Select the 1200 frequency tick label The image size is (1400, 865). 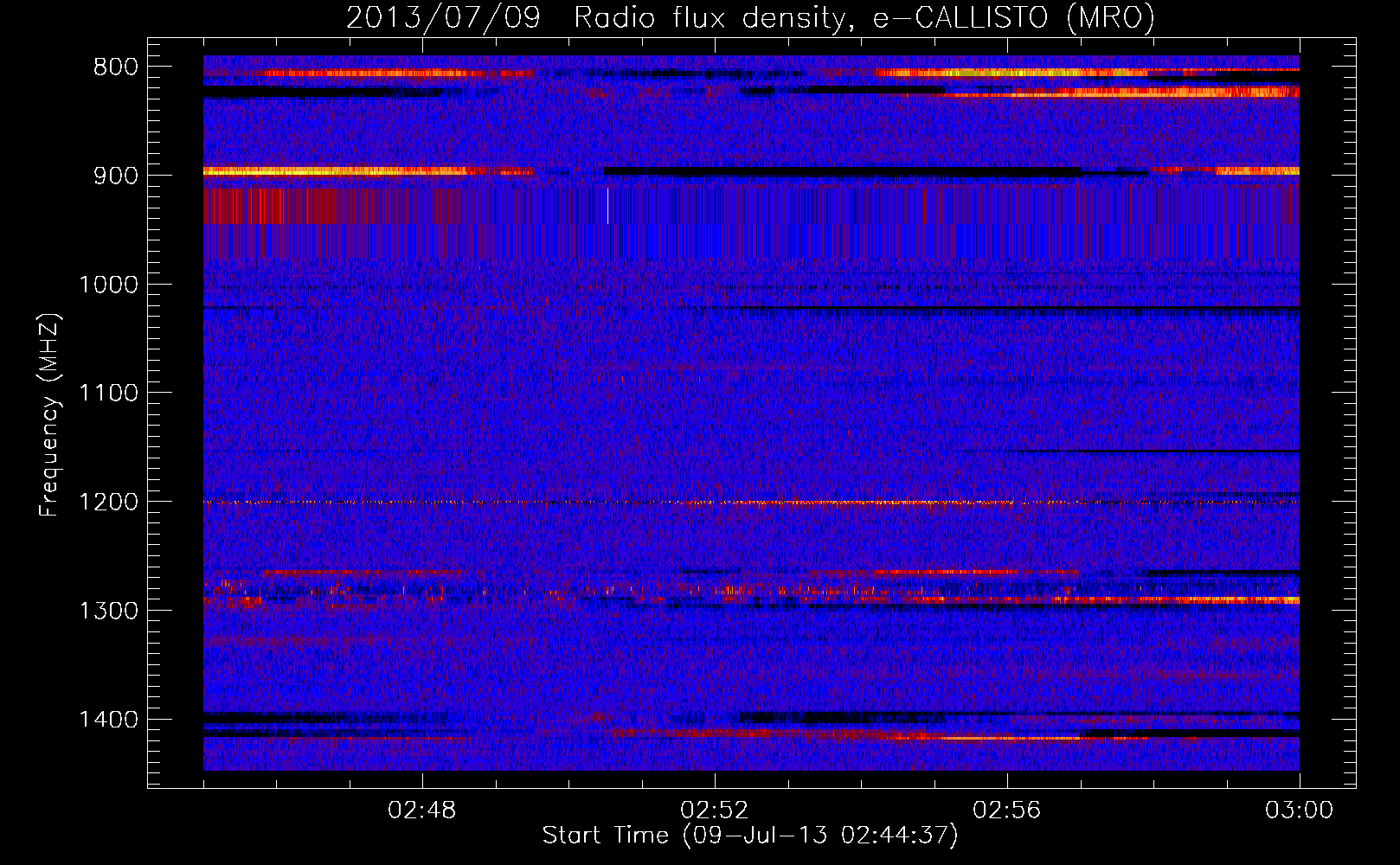coord(108,503)
